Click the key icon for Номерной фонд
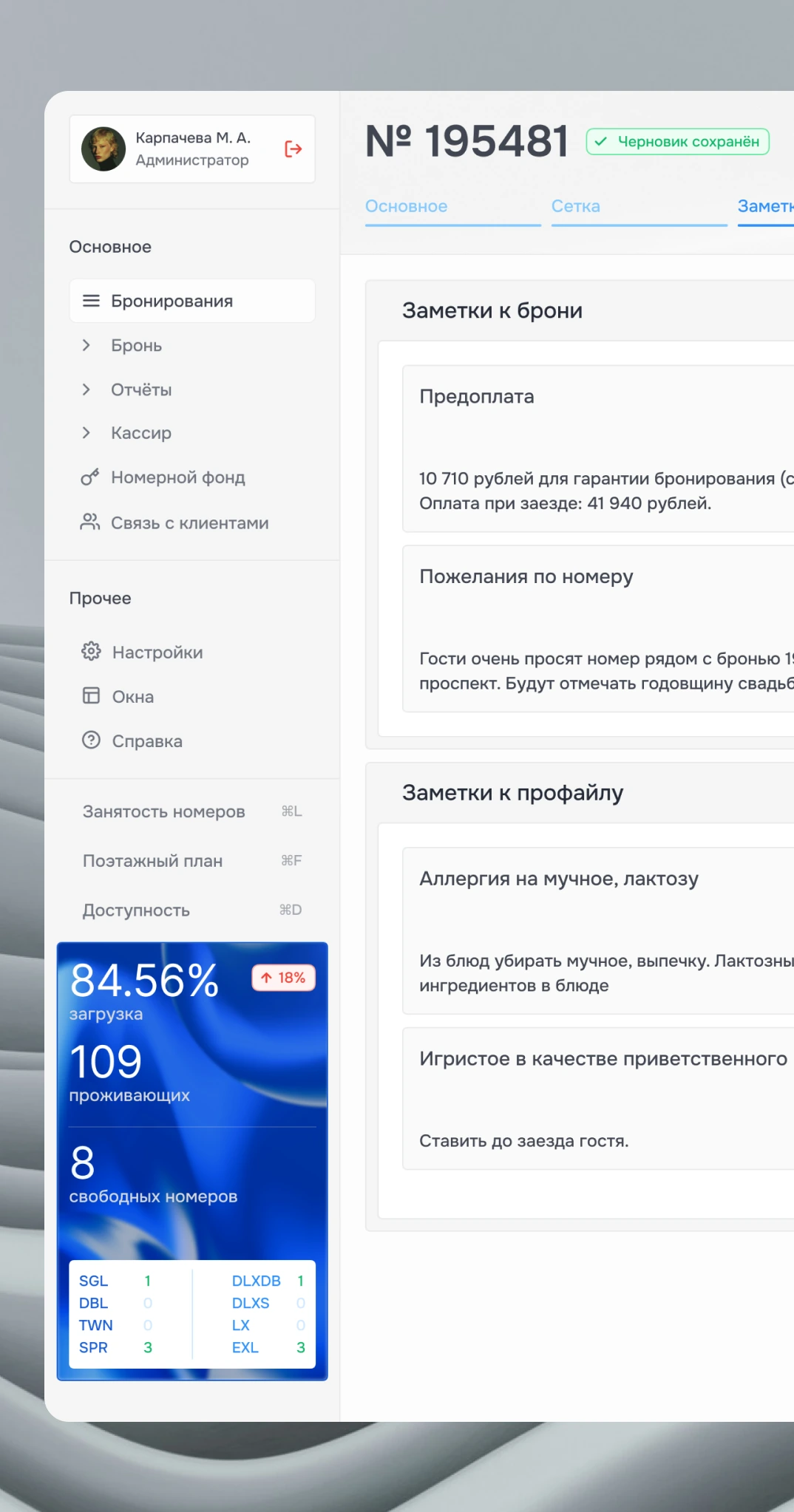Screen dimensions: 794x1512 click(x=90, y=477)
